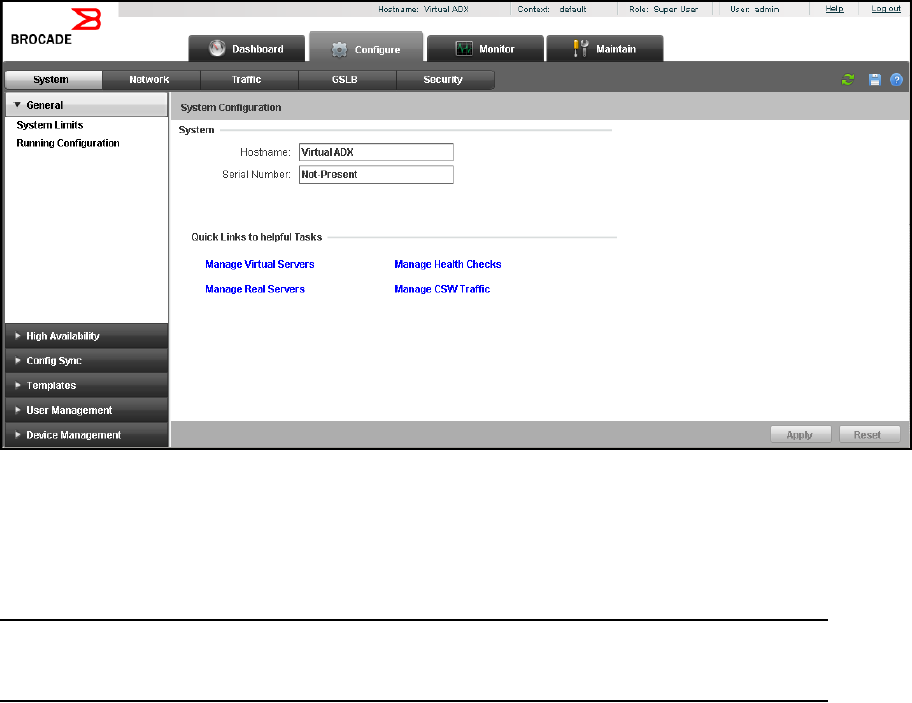Viewport: 912px width, 703px height.
Task: Open the GSLB submenu tab
Action: [x=345, y=80]
